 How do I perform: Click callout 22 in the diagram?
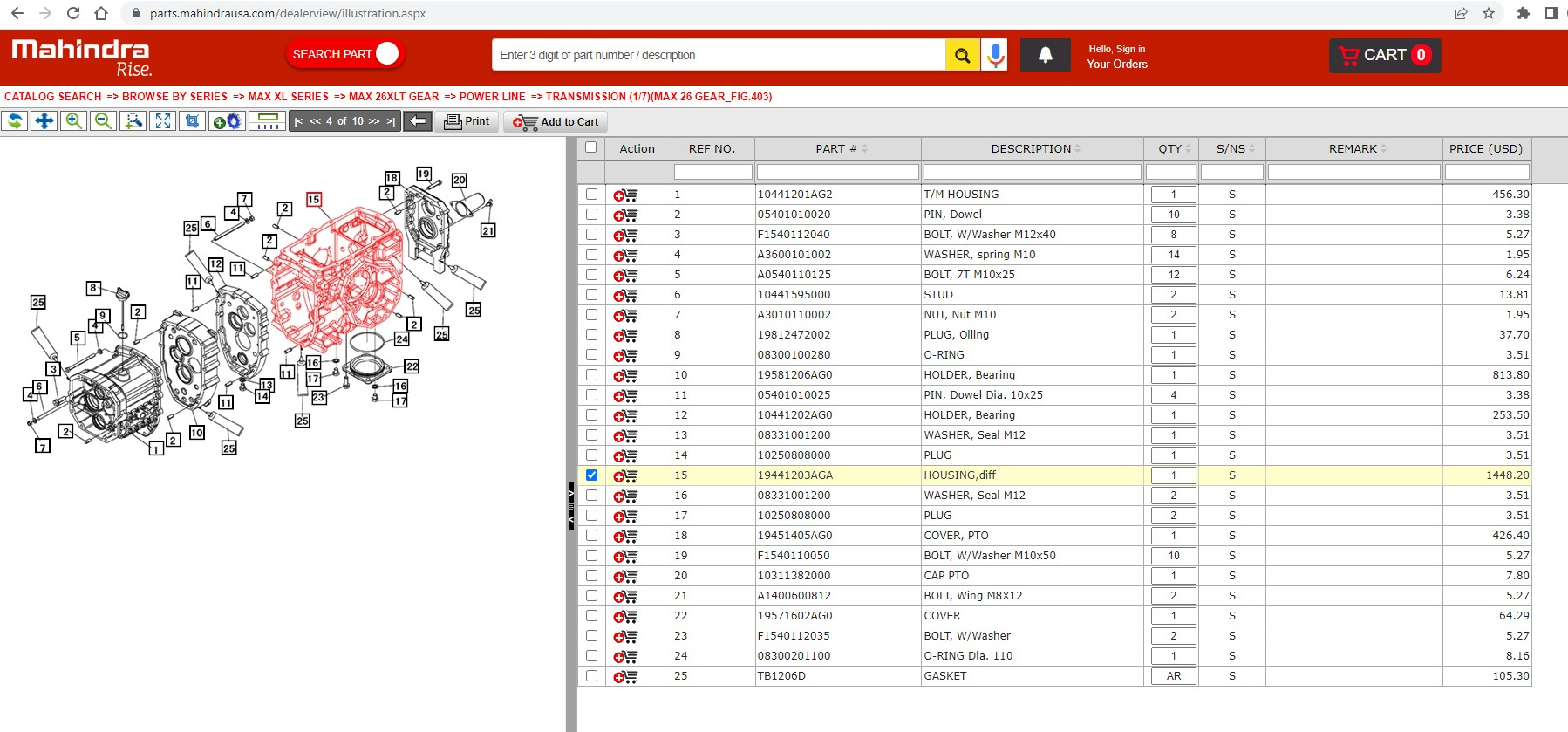click(x=412, y=366)
